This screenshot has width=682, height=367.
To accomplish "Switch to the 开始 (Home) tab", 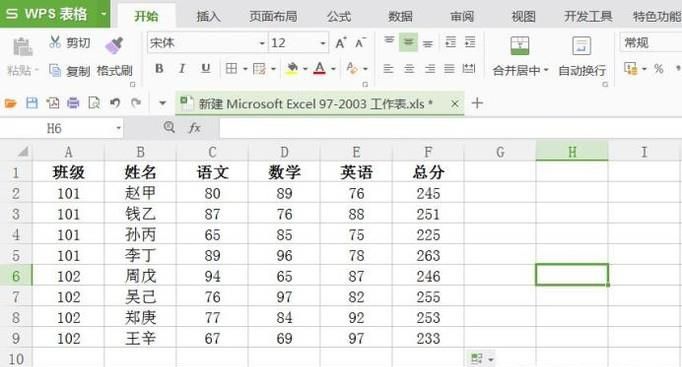I will [x=146, y=17].
